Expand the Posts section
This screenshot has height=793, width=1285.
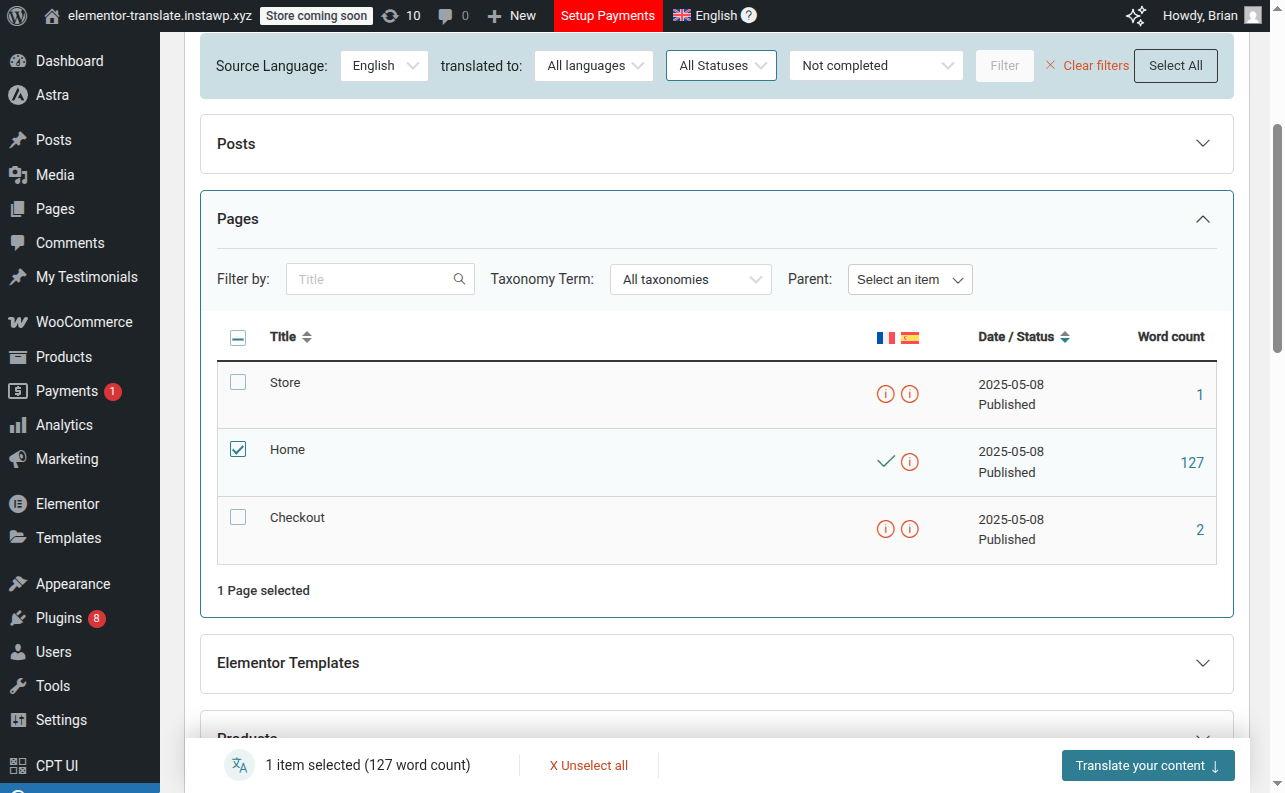[x=717, y=144]
